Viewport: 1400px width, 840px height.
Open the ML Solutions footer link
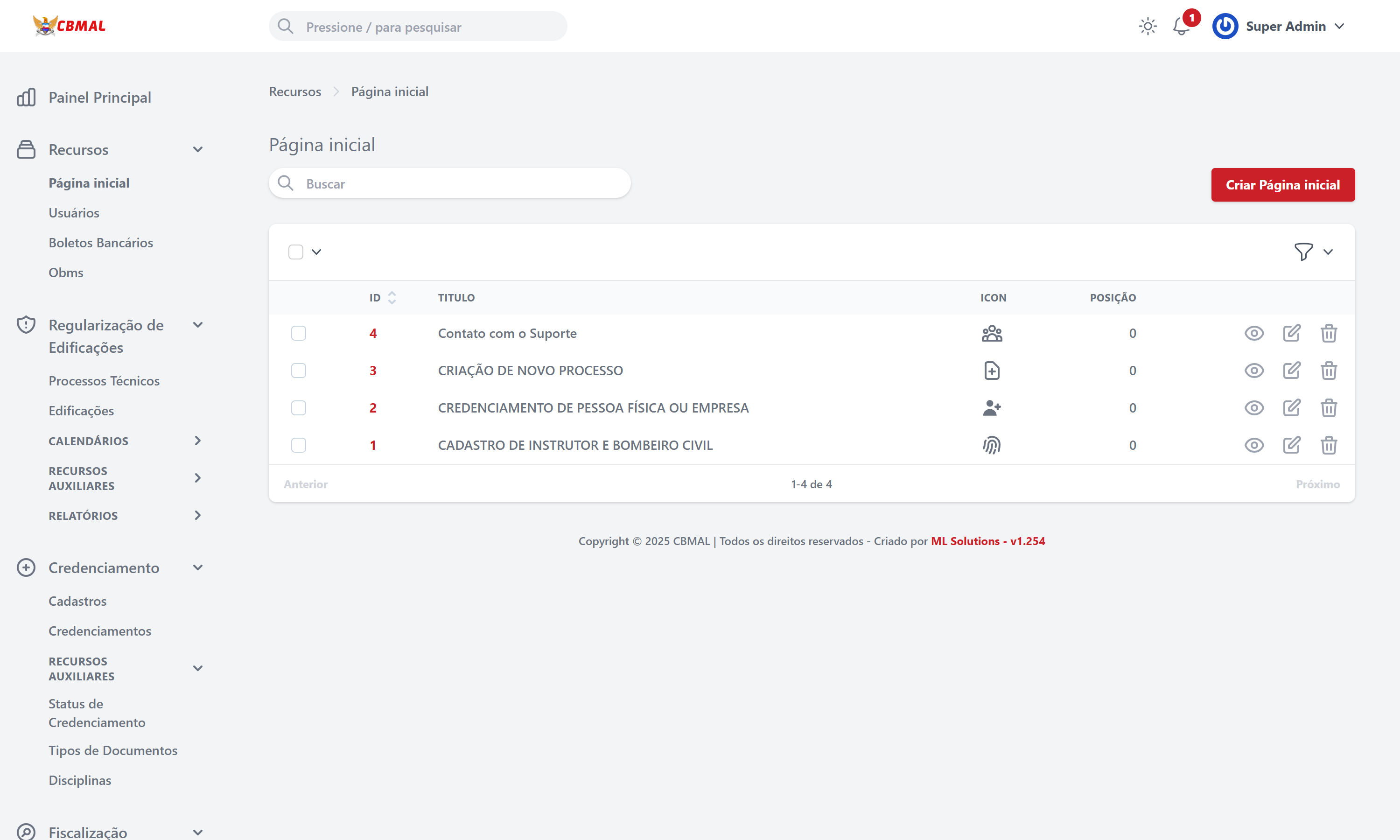(987, 541)
